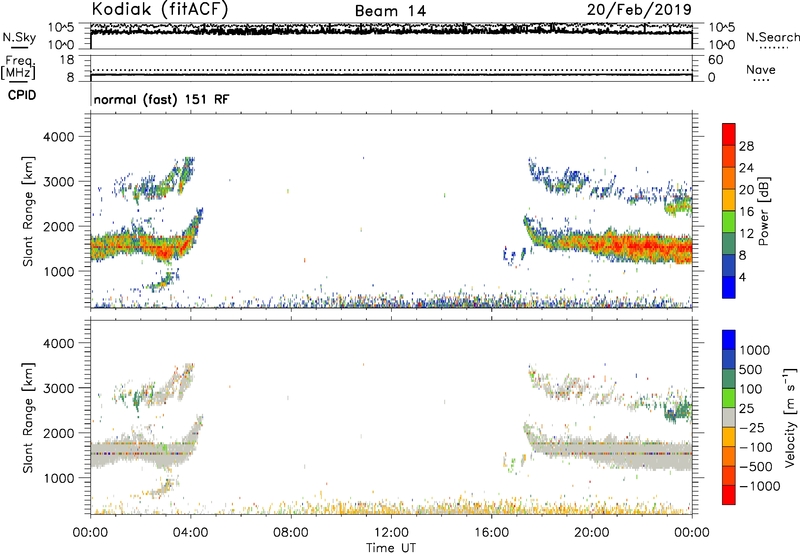Image resolution: width=800 pixels, height=554 pixels.
Task: Click the 'CPID' label
Action: tap(22, 95)
